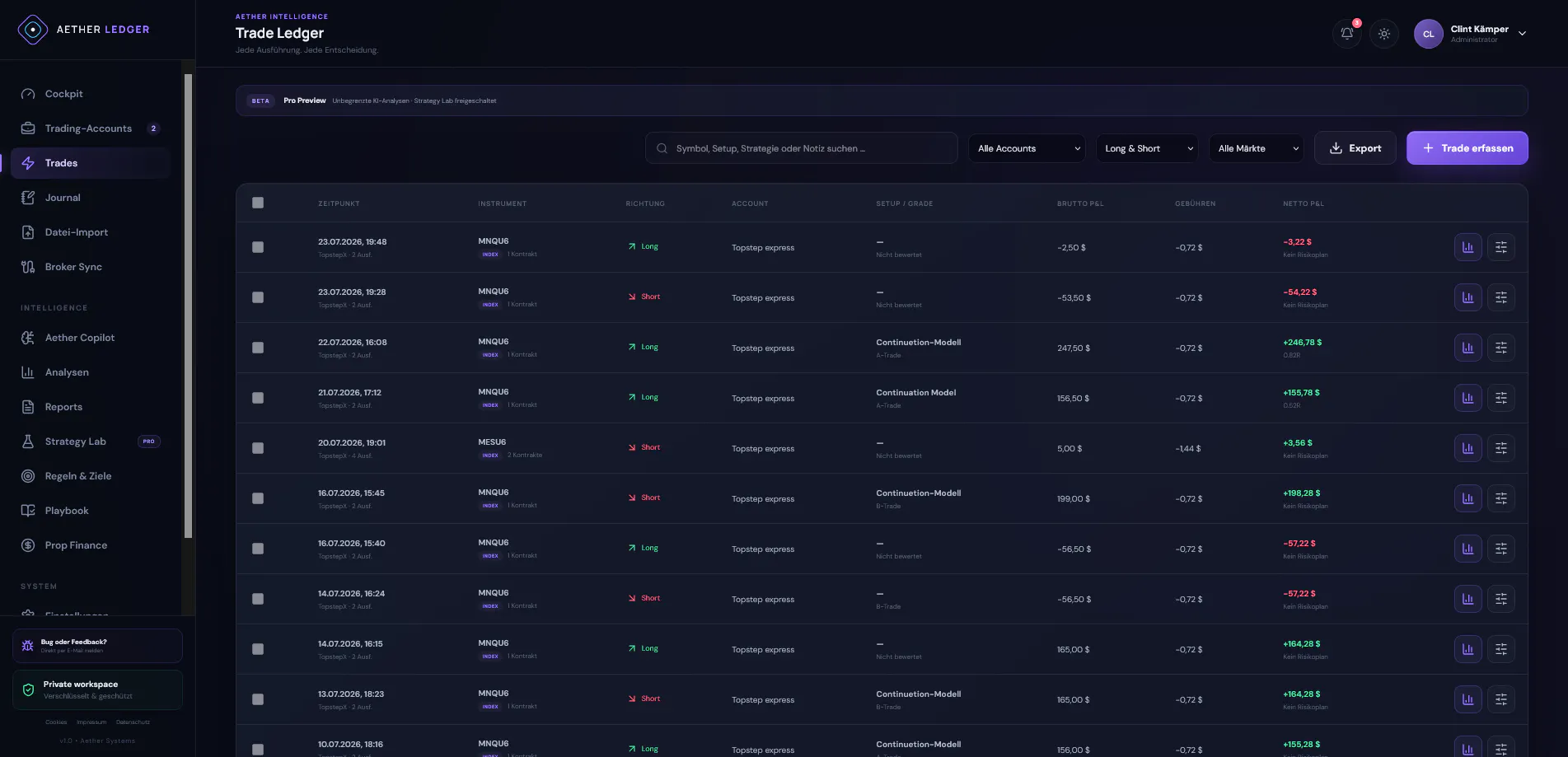The height and width of the screenshot is (757, 1568).
Task: Open the Cookies footer link
Action: click(56, 722)
